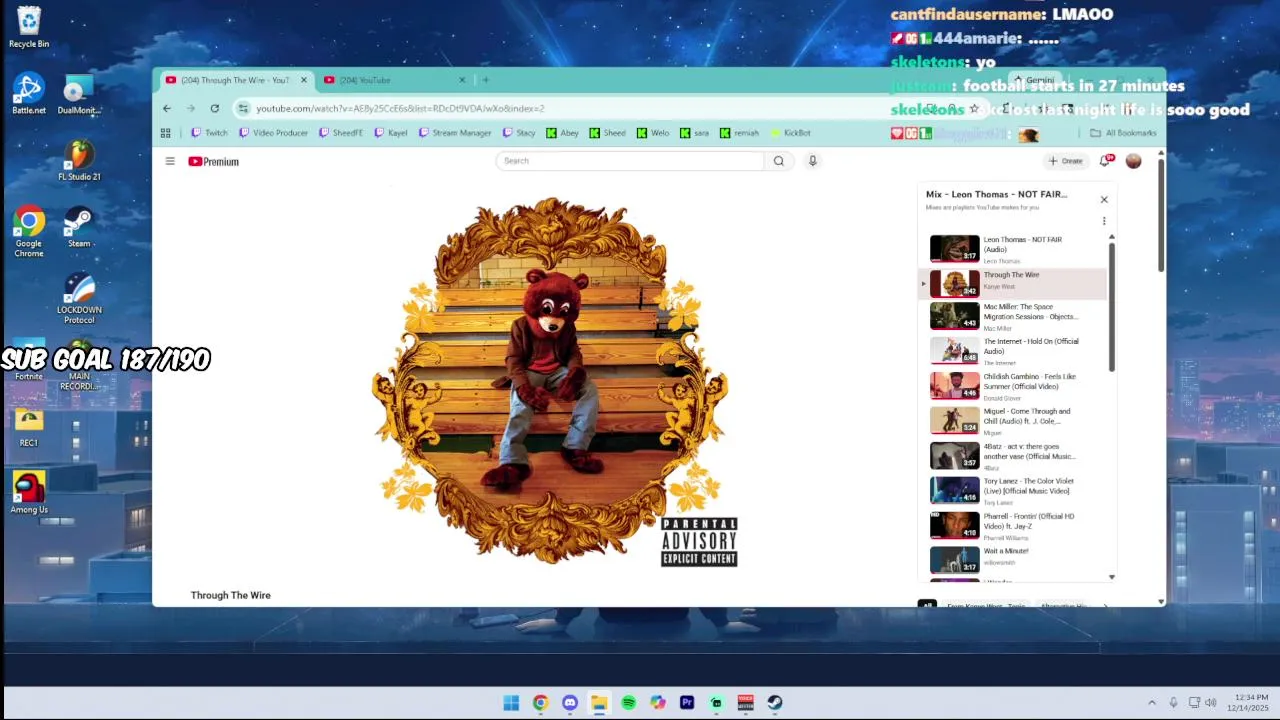The image size is (1280, 720).
Task: Open the Kayel bookmark
Action: pos(390,133)
